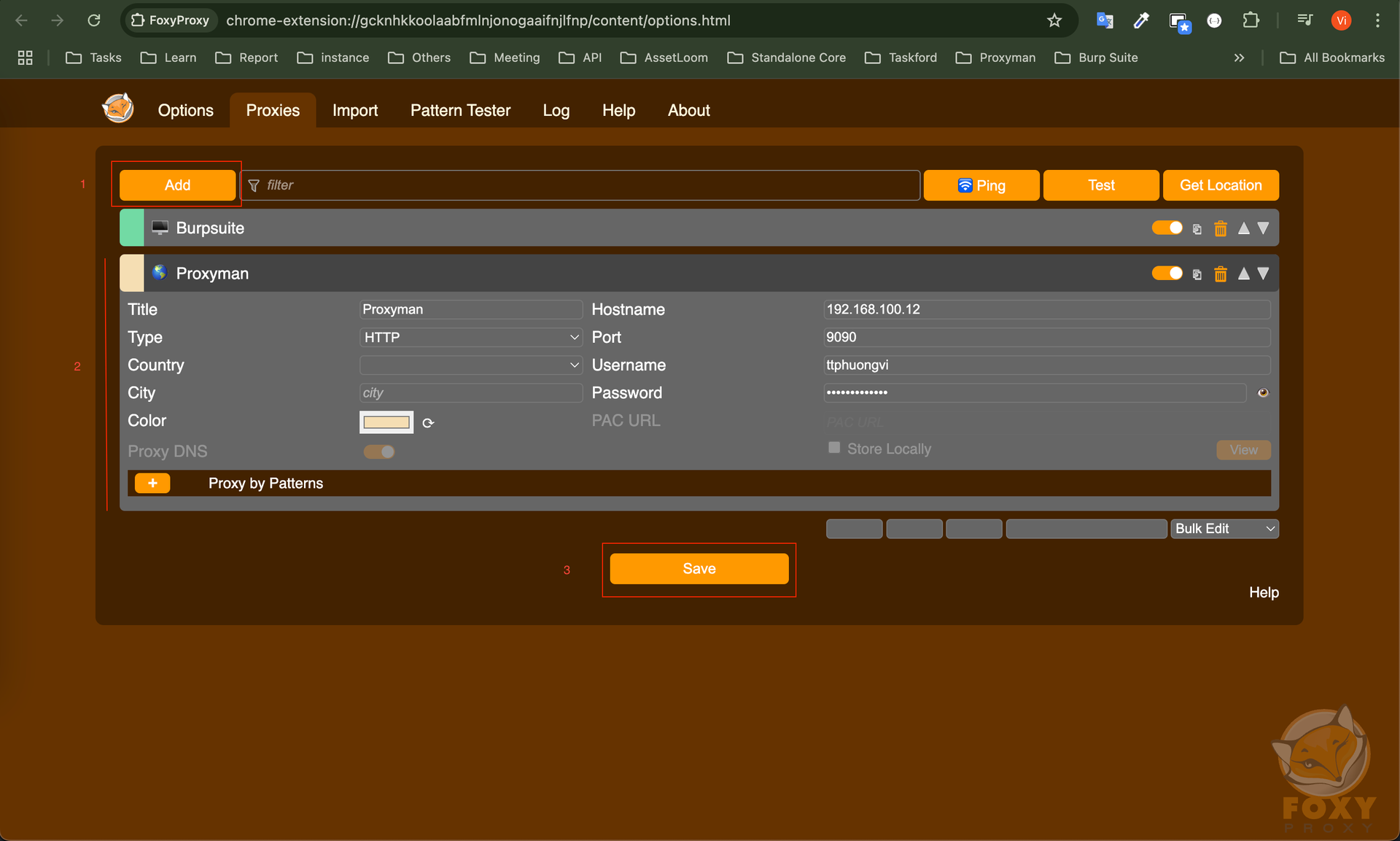Duplicate the Proxyman proxy entry
Image resolution: width=1400 pixels, height=841 pixels.
point(1197,274)
